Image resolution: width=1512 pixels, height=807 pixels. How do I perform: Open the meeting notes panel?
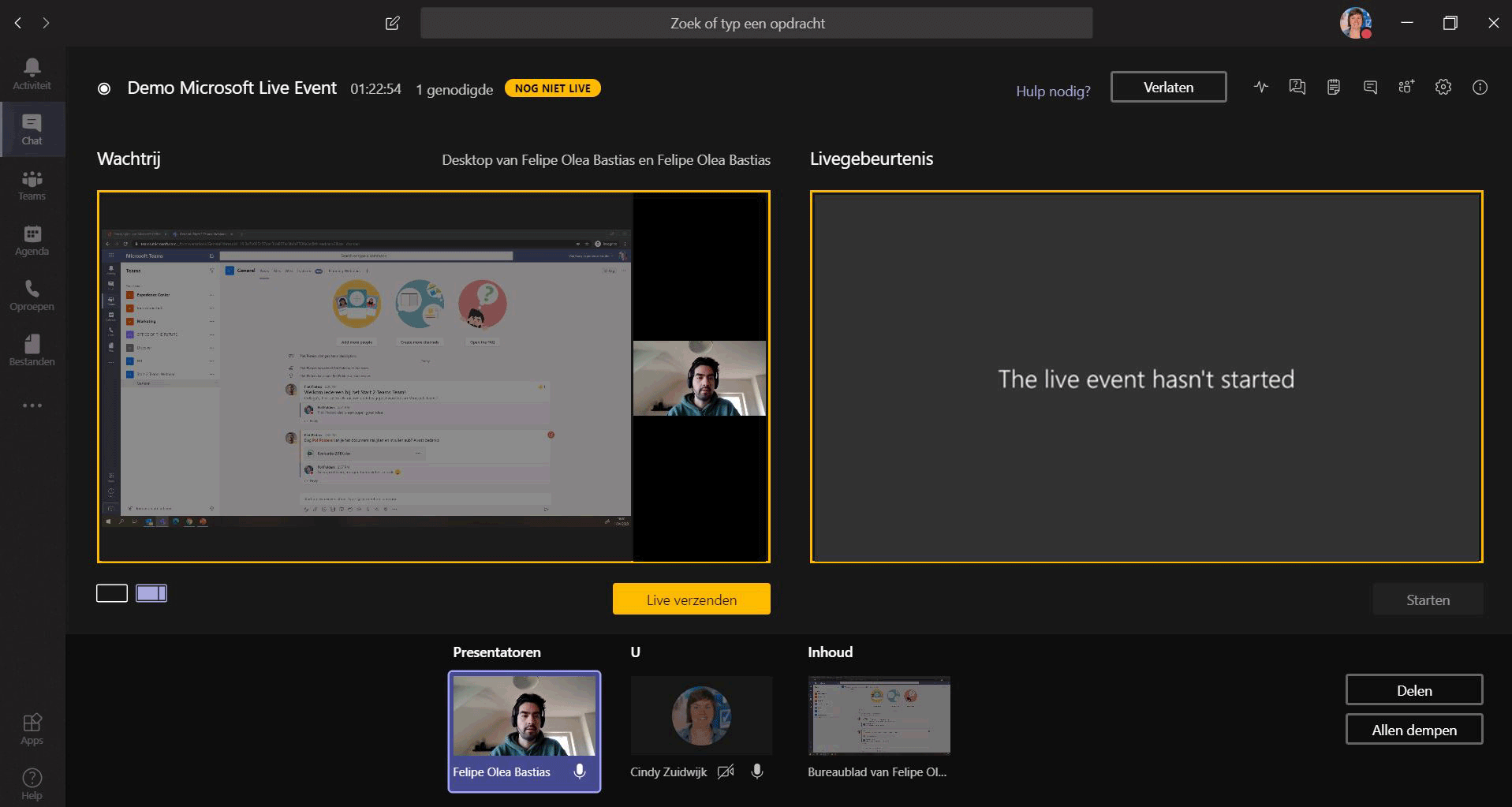1334,87
